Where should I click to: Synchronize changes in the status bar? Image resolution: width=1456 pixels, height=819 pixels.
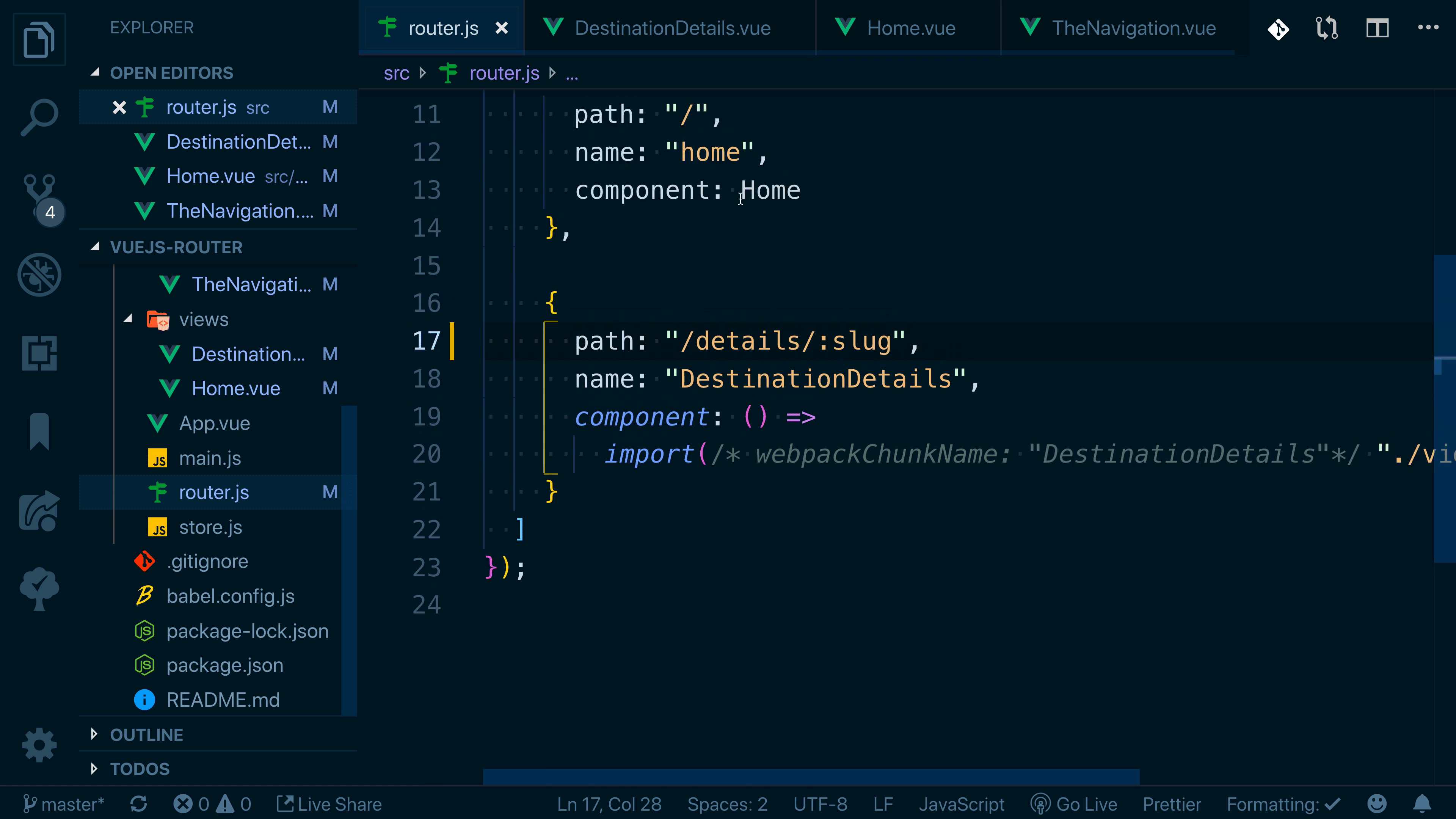coord(138,804)
